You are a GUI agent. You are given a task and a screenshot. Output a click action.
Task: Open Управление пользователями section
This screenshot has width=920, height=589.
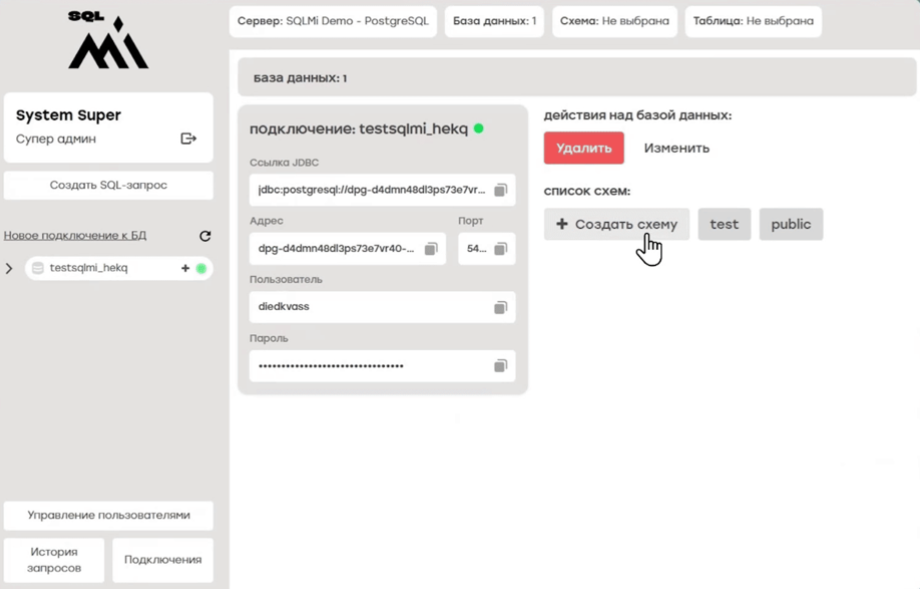point(108,515)
